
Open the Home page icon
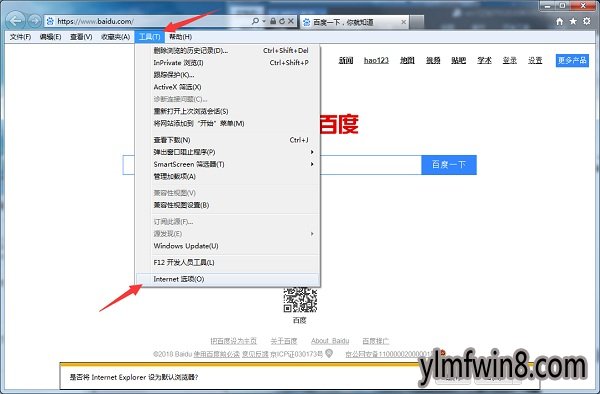pyautogui.click(x=559, y=21)
